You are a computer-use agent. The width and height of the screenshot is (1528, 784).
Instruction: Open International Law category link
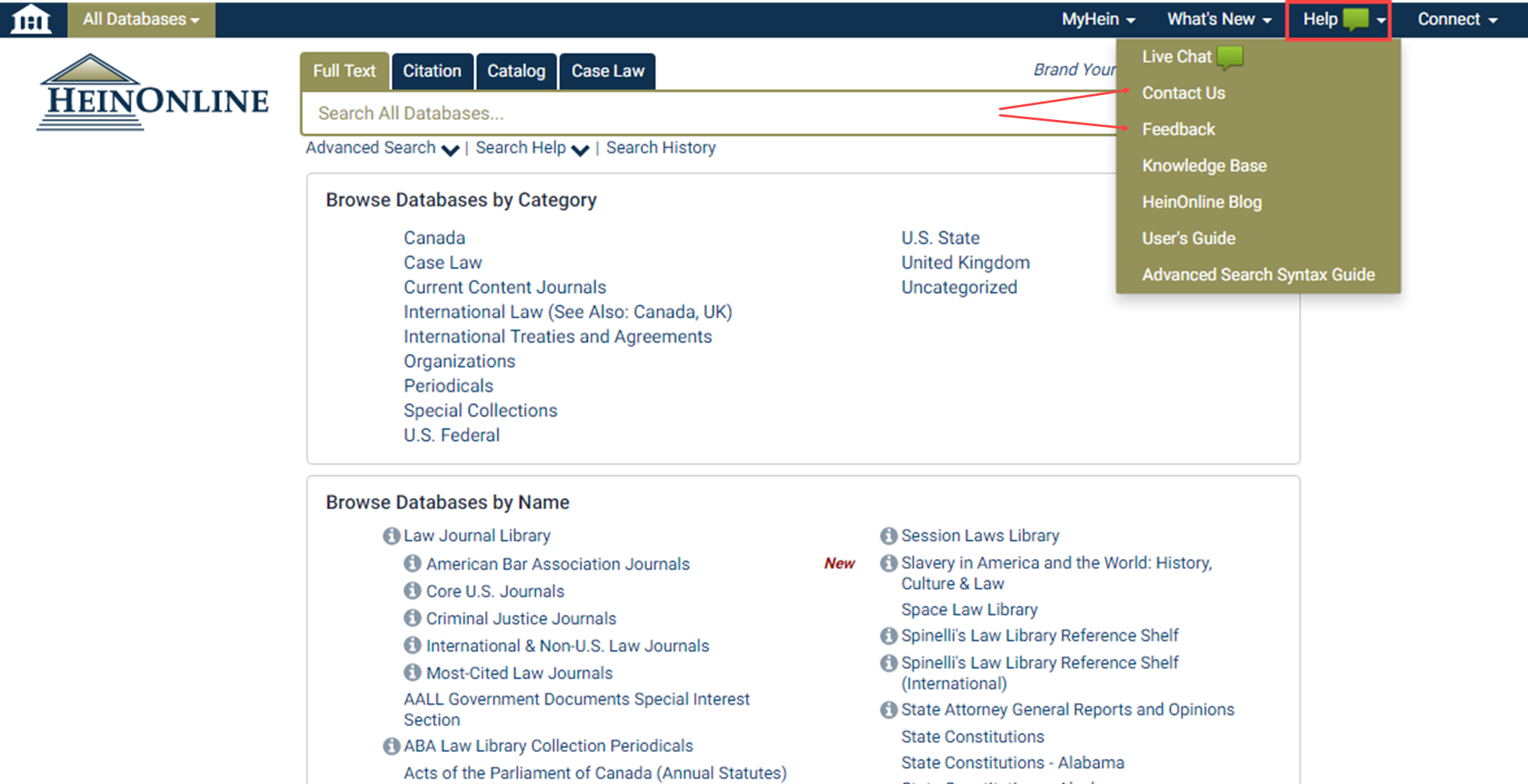pos(568,312)
